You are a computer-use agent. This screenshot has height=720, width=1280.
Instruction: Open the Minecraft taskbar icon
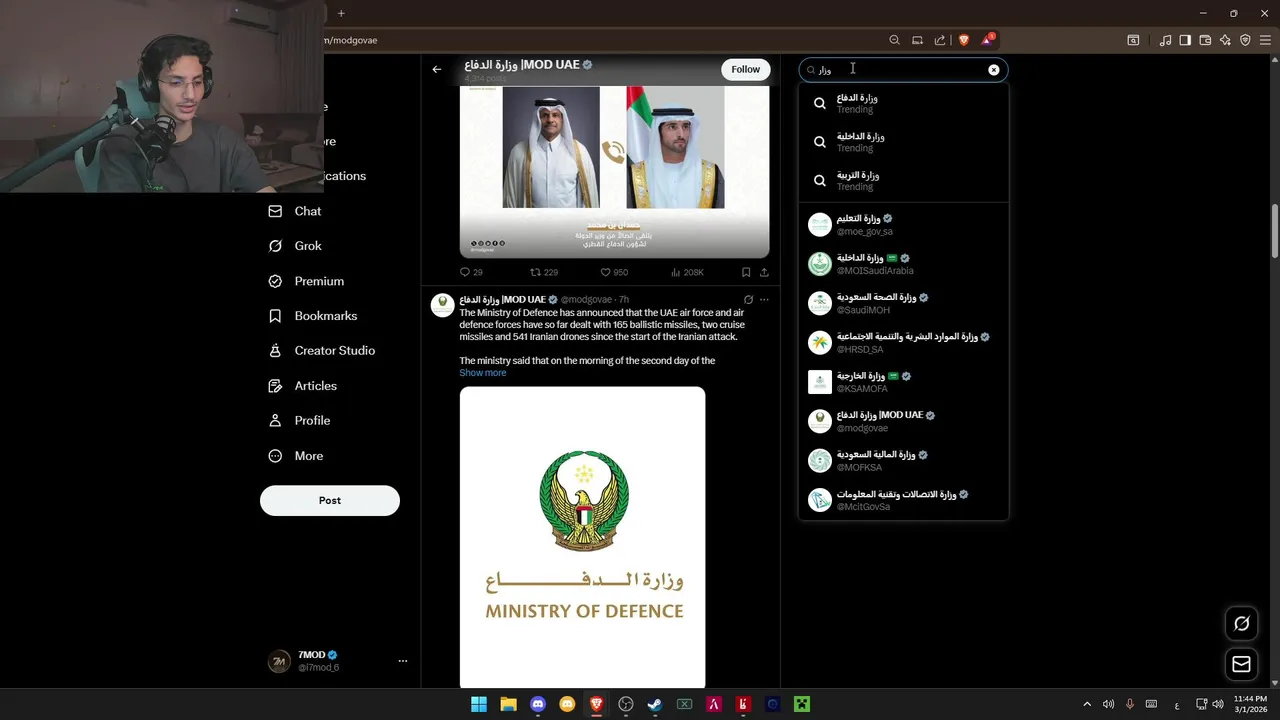801,704
